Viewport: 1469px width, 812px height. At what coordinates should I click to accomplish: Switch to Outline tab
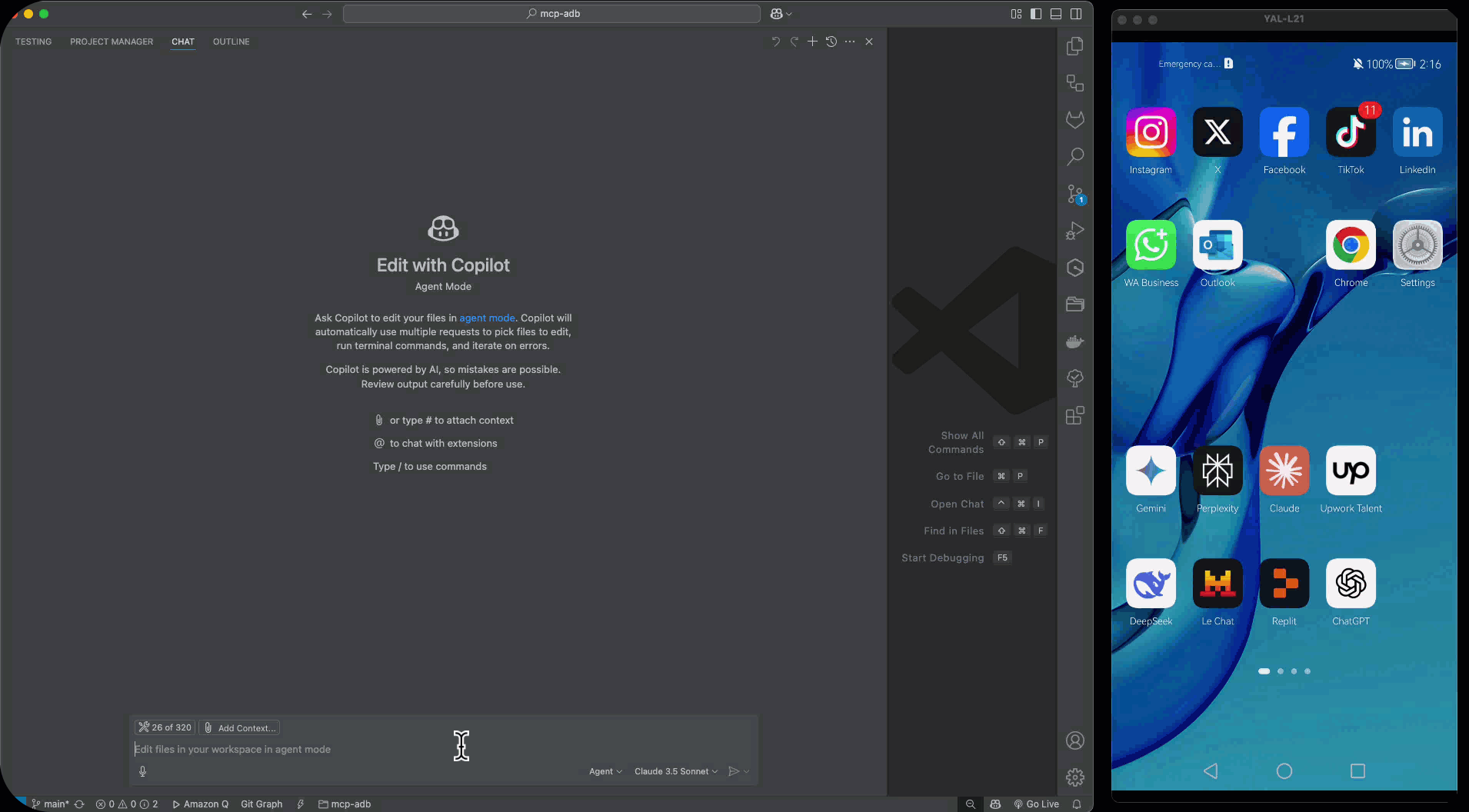click(x=232, y=42)
